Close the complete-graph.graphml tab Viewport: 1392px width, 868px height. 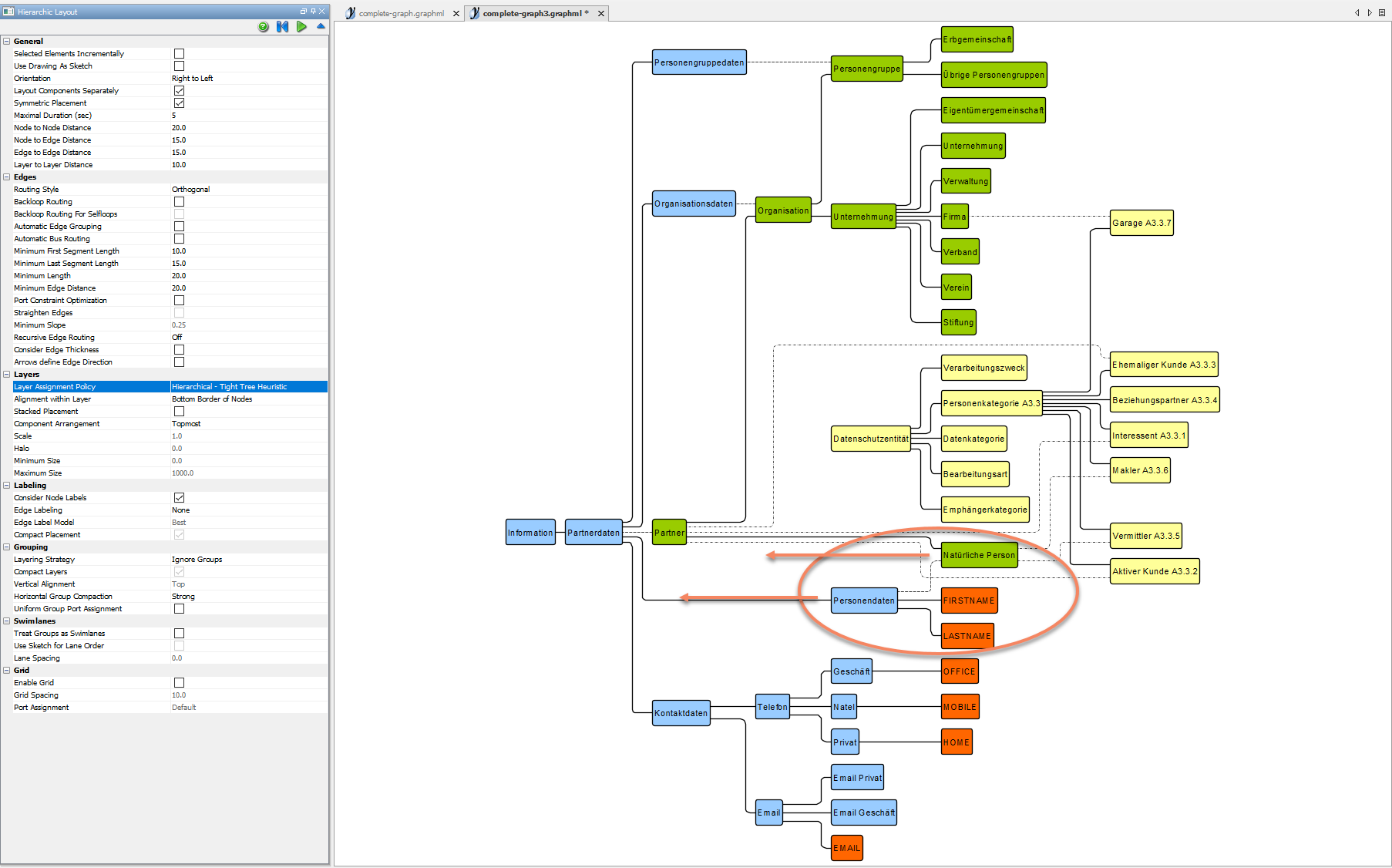point(456,14)
